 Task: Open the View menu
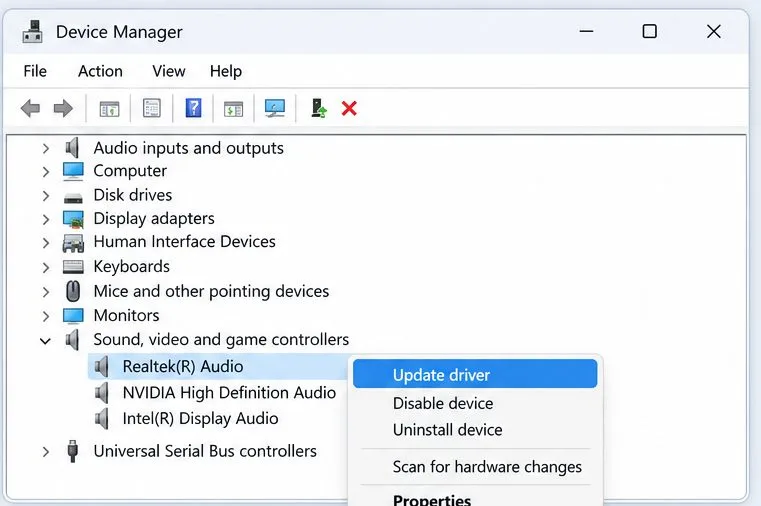click(x=168, y=71)
